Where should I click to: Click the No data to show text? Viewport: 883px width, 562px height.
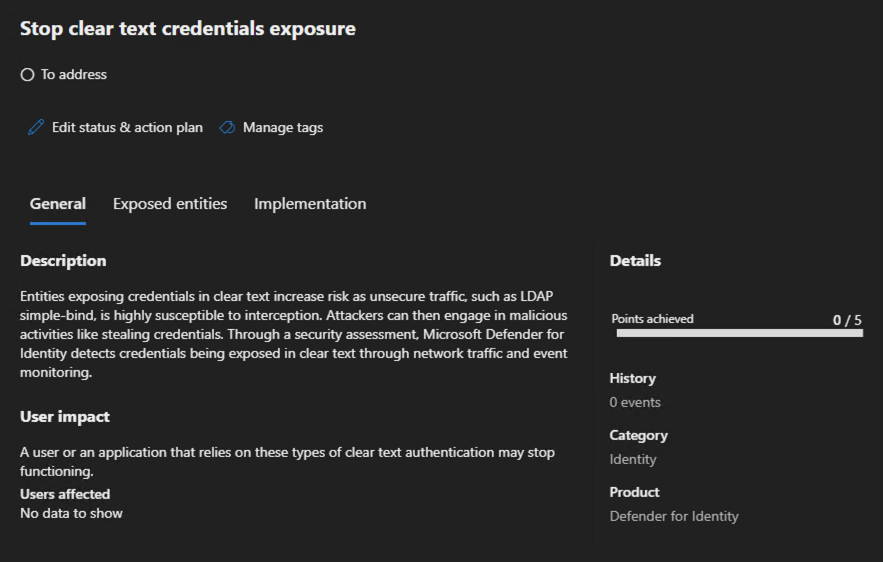click(71, 513)
